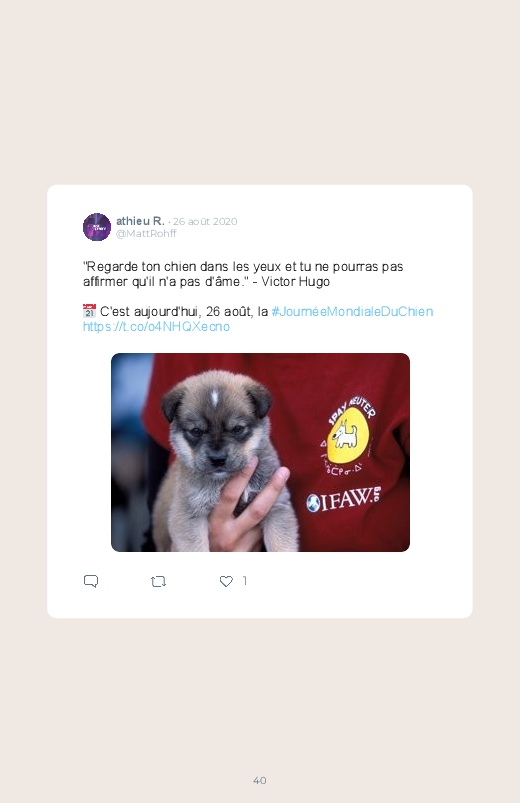
Task: Open the 26 août 2020 timestamp
Action: click(x=205, y=221)
